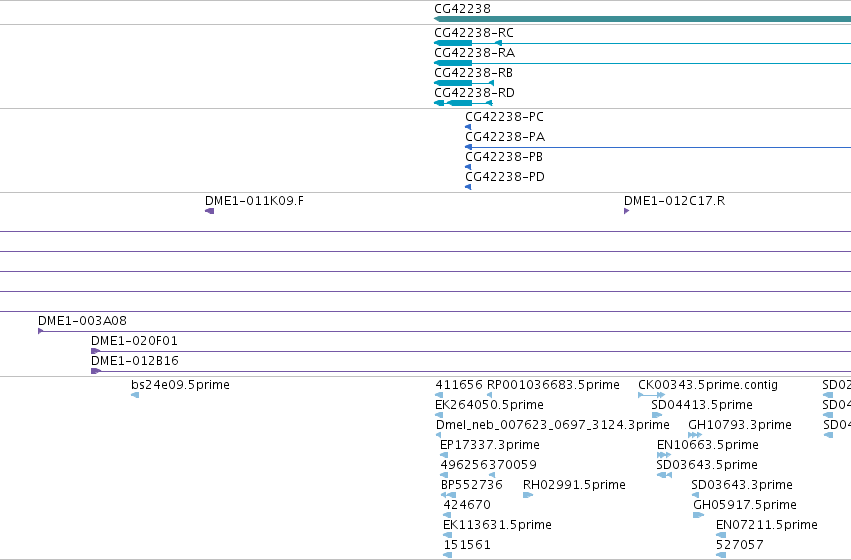Open the DME1-003A08 clone label
Viewport: 851px width, 560px height.
pyautogui.click(x=82, y=321)
